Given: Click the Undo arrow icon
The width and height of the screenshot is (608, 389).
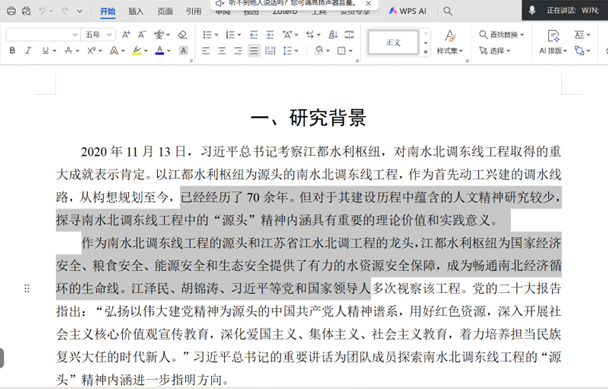Looking at the screenshot, I should (x=42, y=11).
